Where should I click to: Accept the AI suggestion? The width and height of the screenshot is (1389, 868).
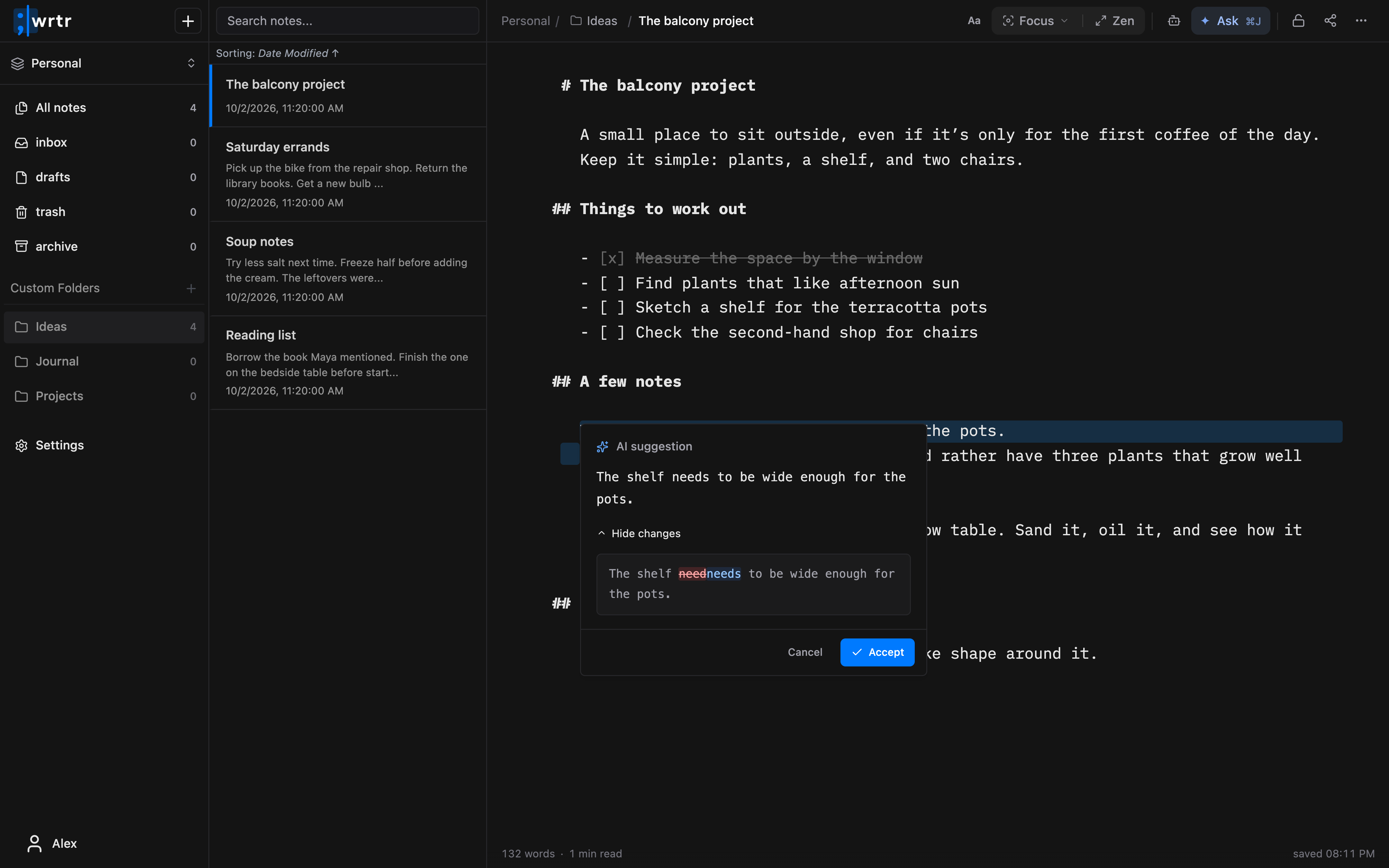coord(877,652)
